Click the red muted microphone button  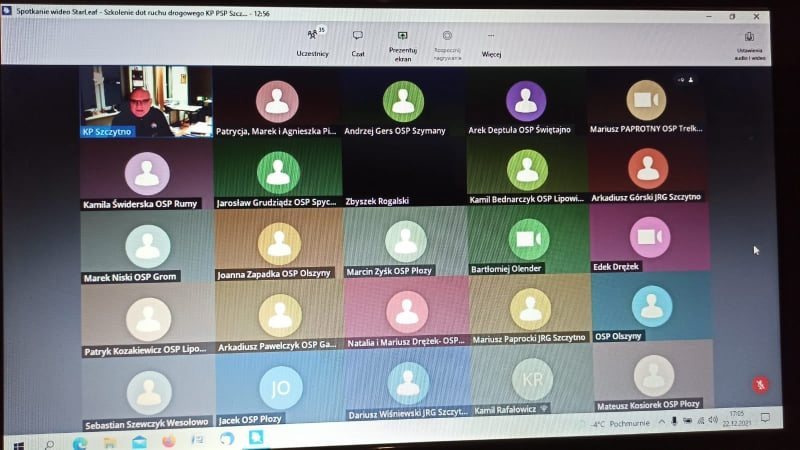coord(760,385)
